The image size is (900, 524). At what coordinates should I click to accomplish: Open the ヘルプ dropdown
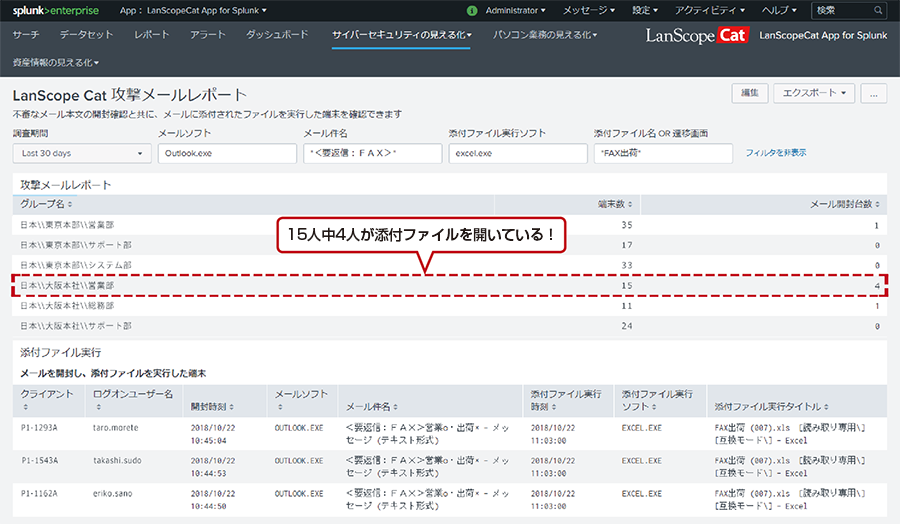(x=779, y=10)
